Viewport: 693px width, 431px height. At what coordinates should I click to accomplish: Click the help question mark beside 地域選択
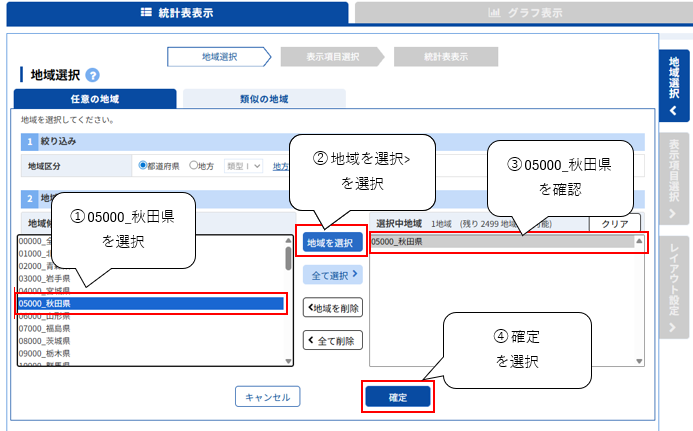tap(92, 75)
